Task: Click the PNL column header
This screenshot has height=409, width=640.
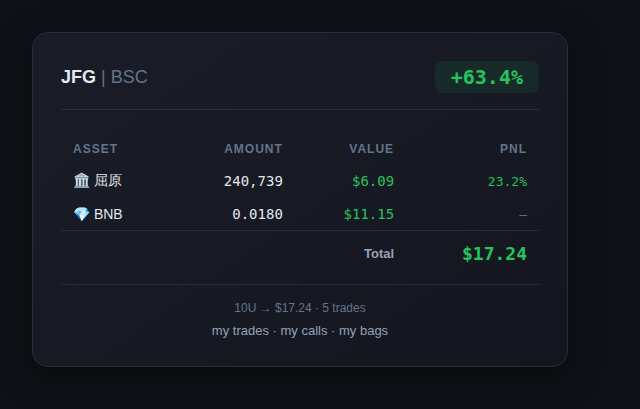Action: 513,149
